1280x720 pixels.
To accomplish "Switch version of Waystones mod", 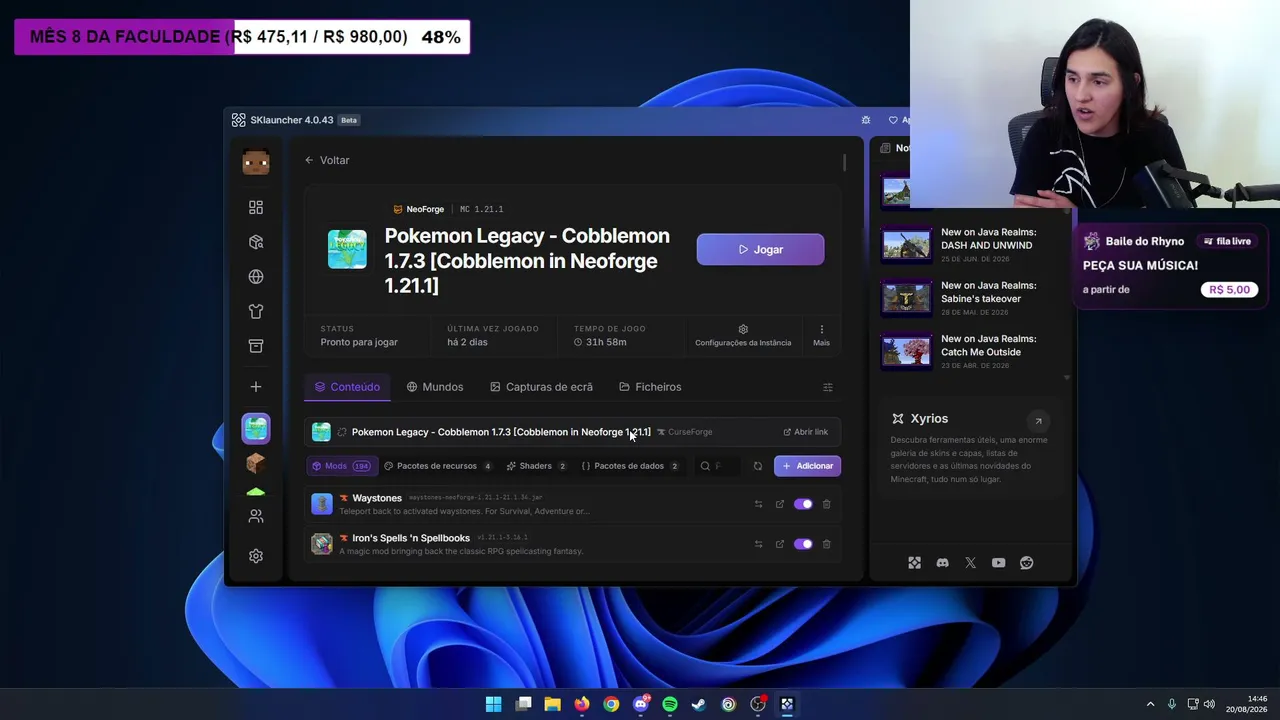I will click(x=758, y=504).
